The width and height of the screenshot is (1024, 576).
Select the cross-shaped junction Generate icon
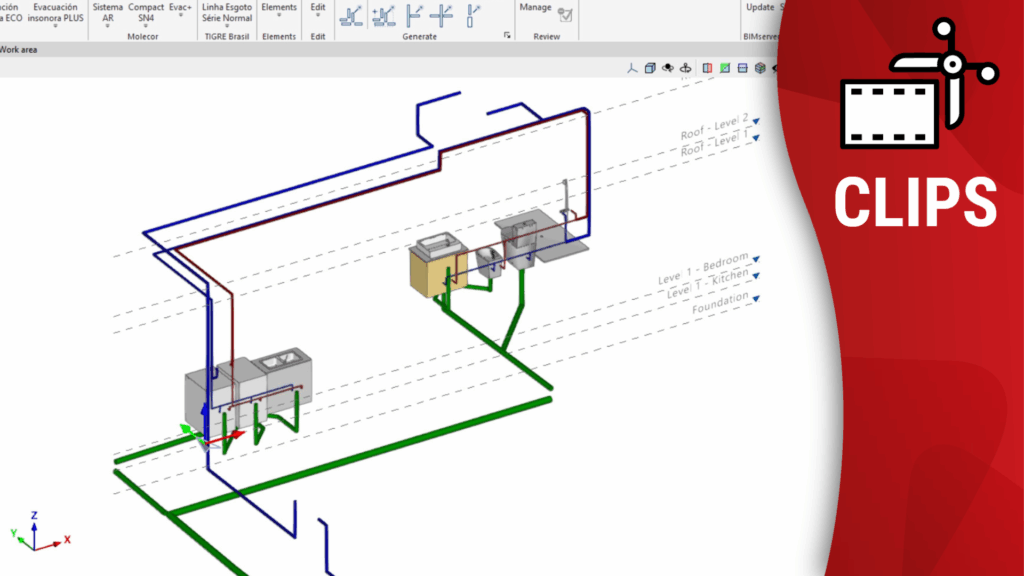tap(441, 15)
